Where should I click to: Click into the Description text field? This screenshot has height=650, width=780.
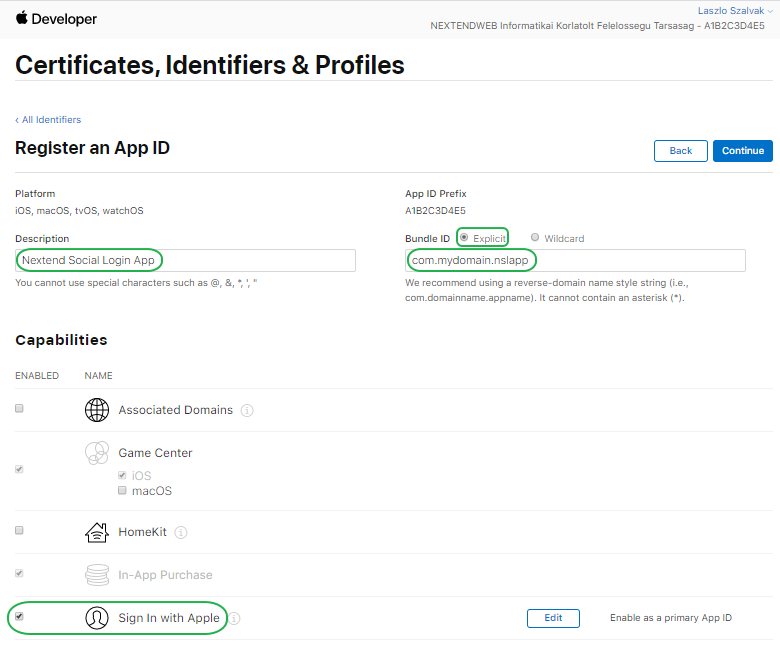pos(185,260)
